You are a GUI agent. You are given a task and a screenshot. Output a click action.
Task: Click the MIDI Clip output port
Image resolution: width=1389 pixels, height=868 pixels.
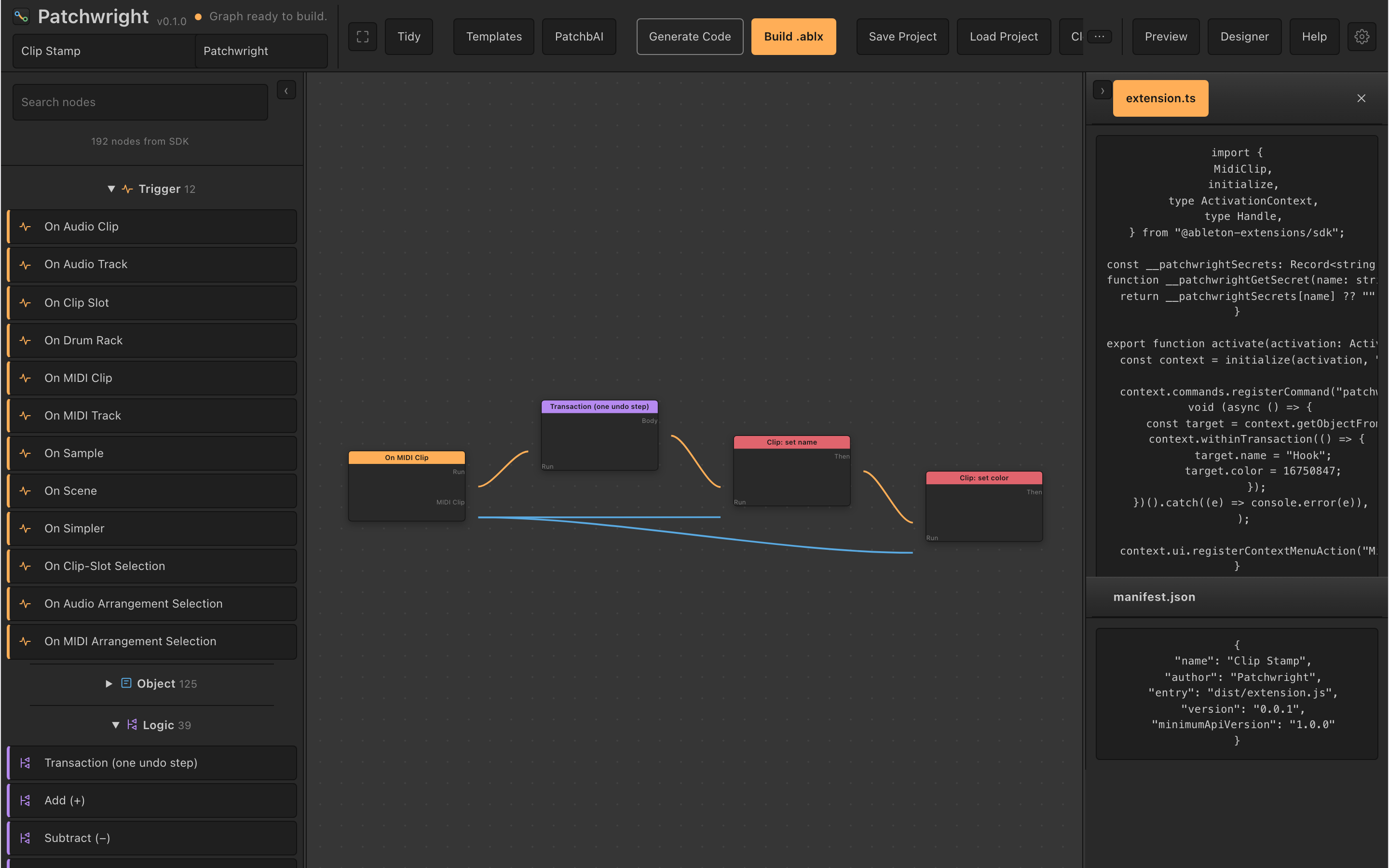click(x=450, y=502)
